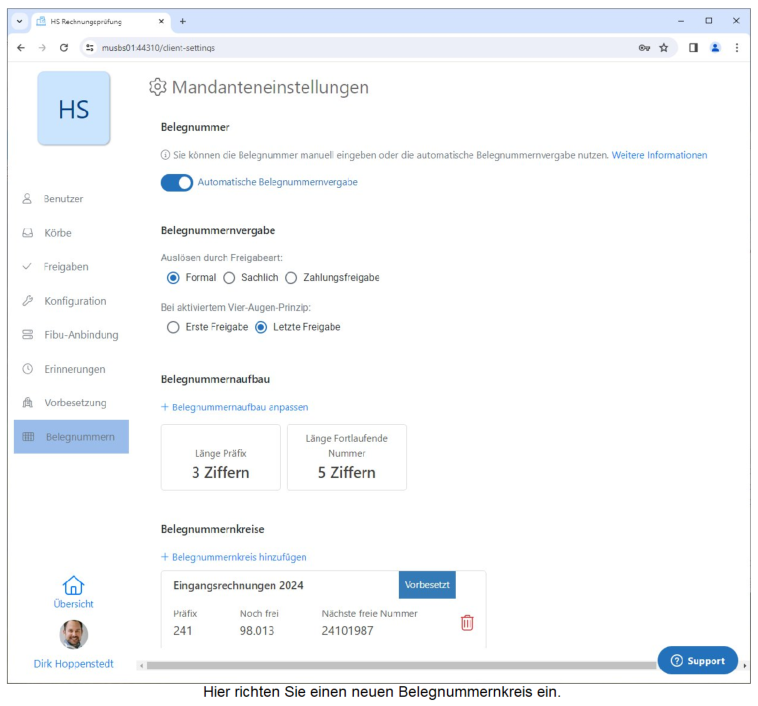Open the browser side panel icon
Image resolution: width=758 pixels, height=706 pixels.
(693, 47)
